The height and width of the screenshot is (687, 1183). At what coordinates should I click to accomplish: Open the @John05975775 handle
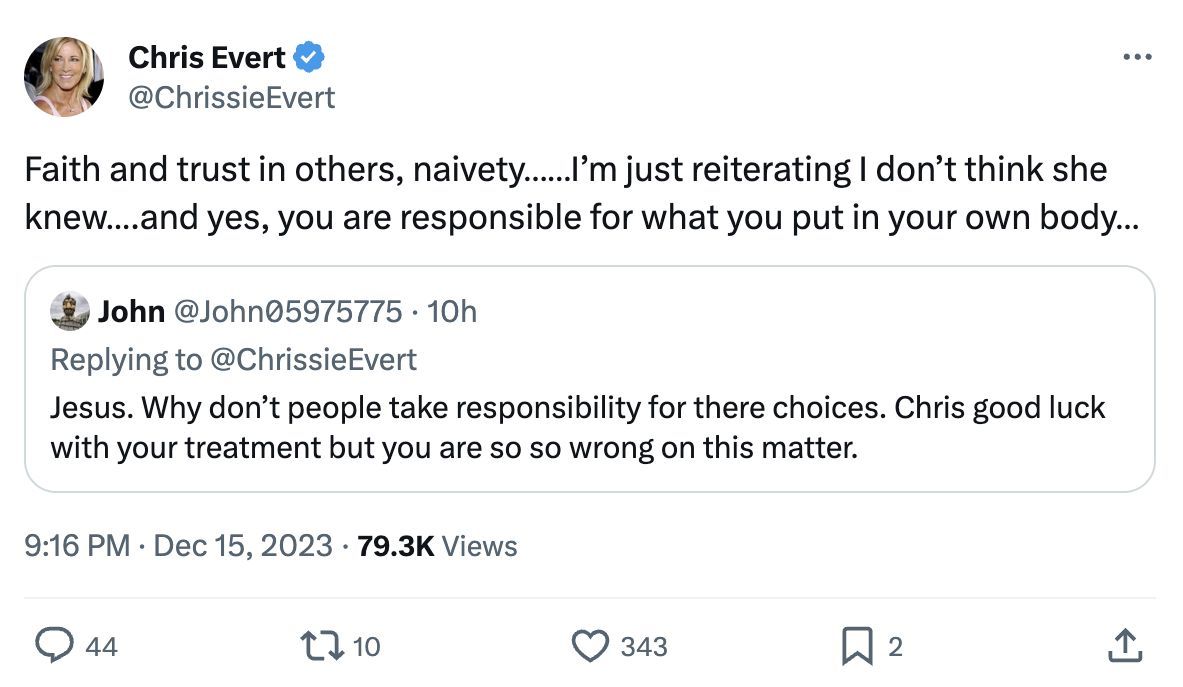point(289,312)
